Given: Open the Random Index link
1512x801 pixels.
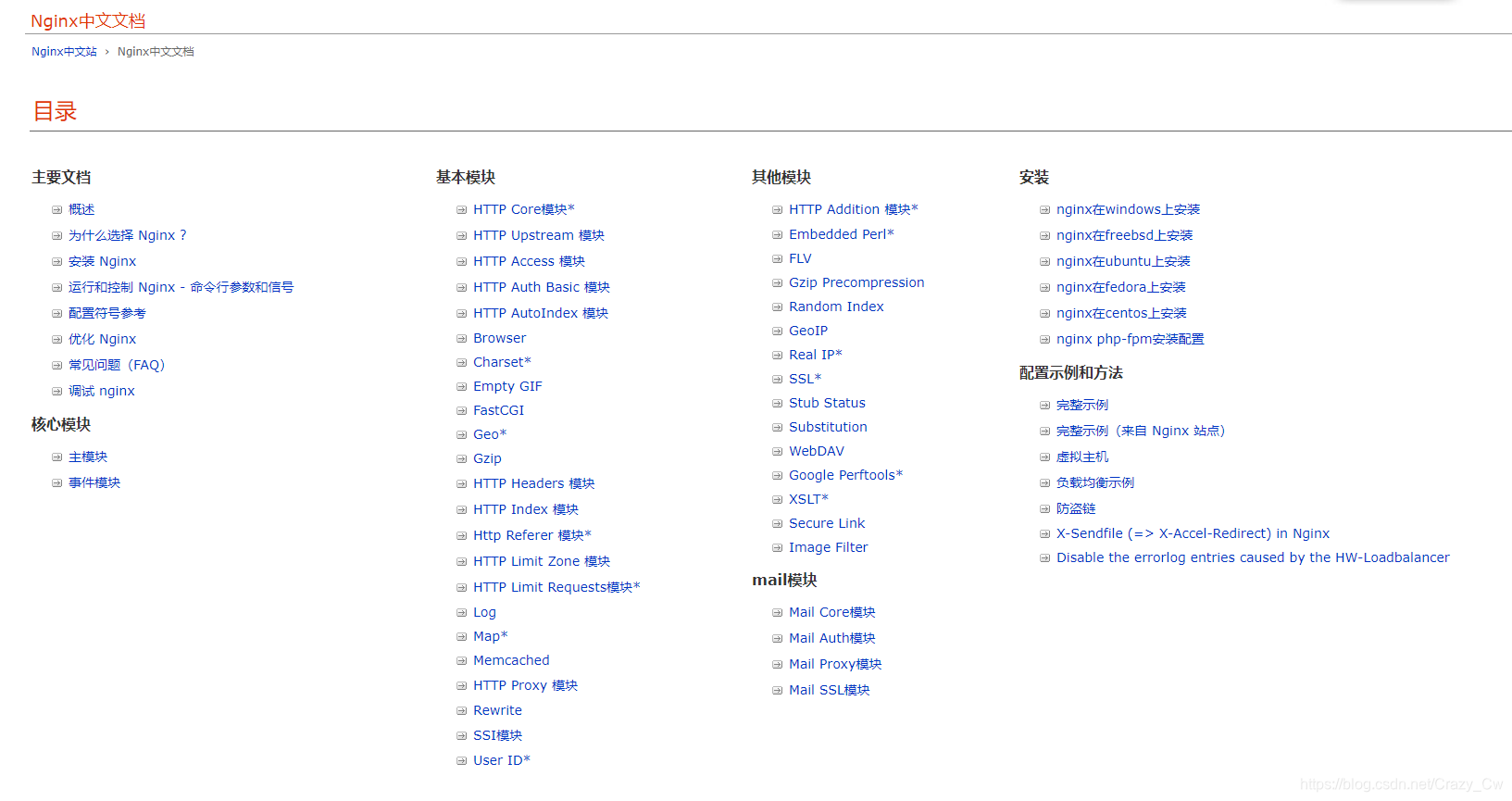Looking at the screenshot, I should click(x=836, y=307).
